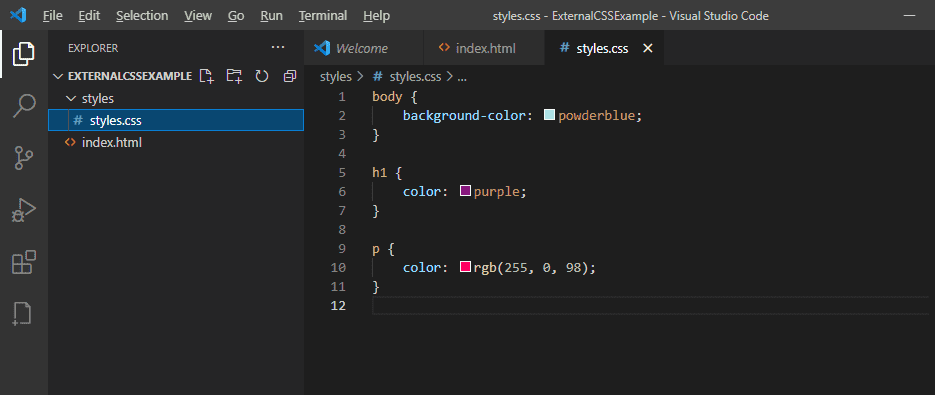
Task: Refresh the Explorer file tree
Action: 262,76
